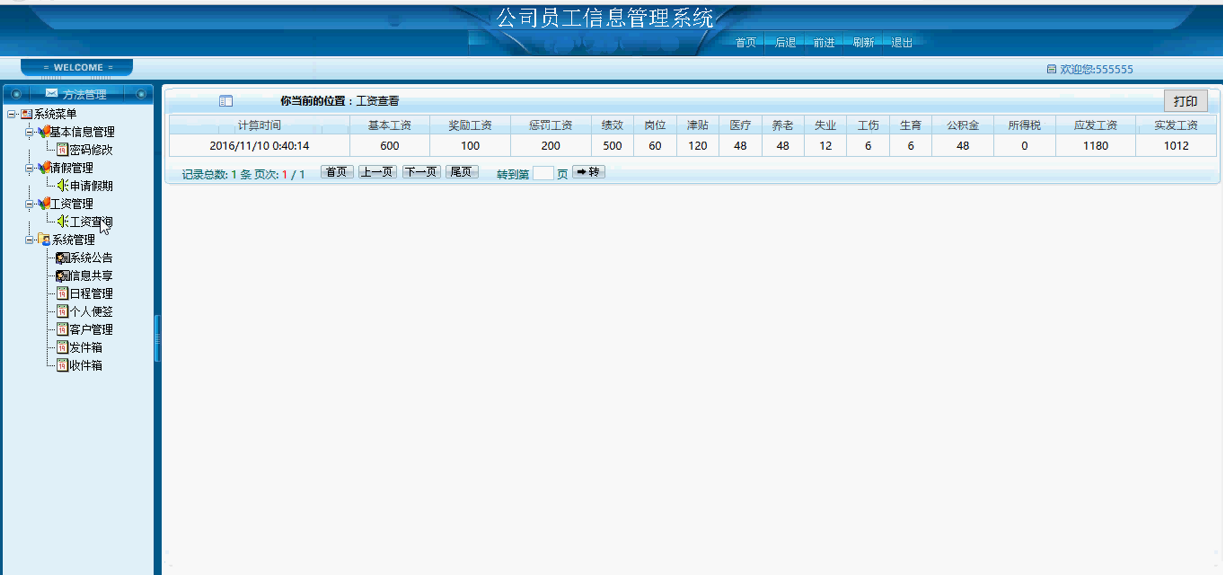
Task: Click the round button right of 方法管理
Action: click(x=142, y=94)
